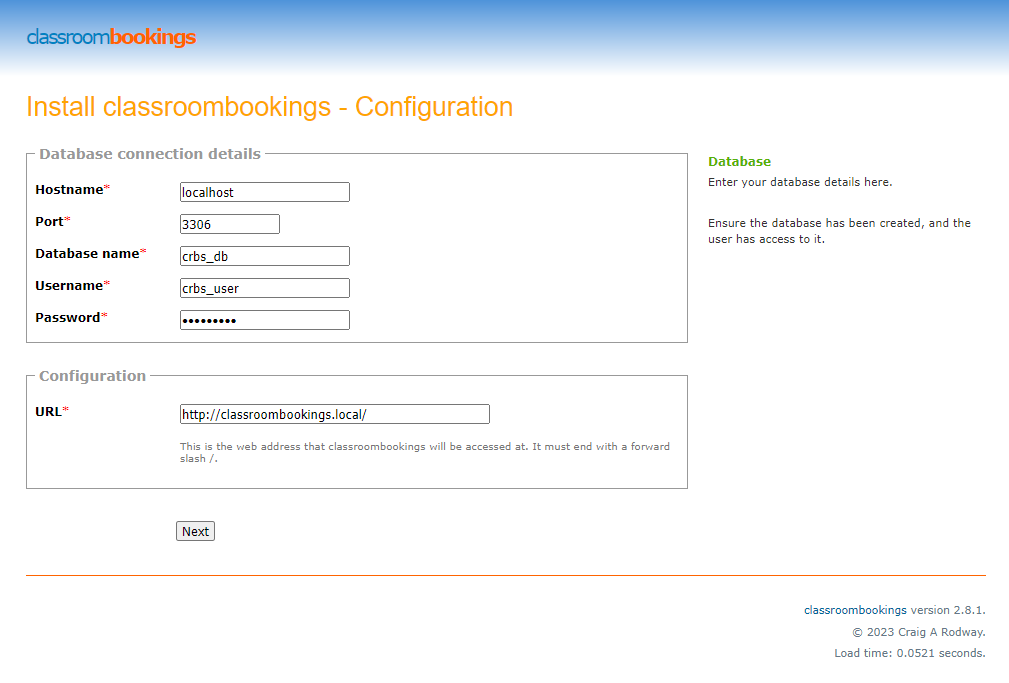Click the Install classroombookings Configuration heading
The width and height of the screenshot is (1009, 683).
pyautogui.click(x=269, y=107)
